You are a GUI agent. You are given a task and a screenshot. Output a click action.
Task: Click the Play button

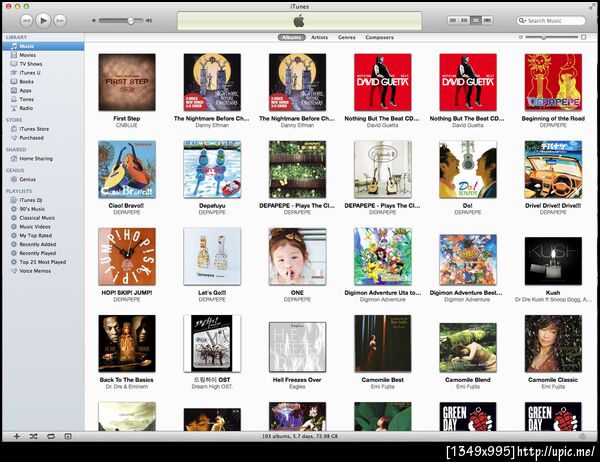[43, 20]
